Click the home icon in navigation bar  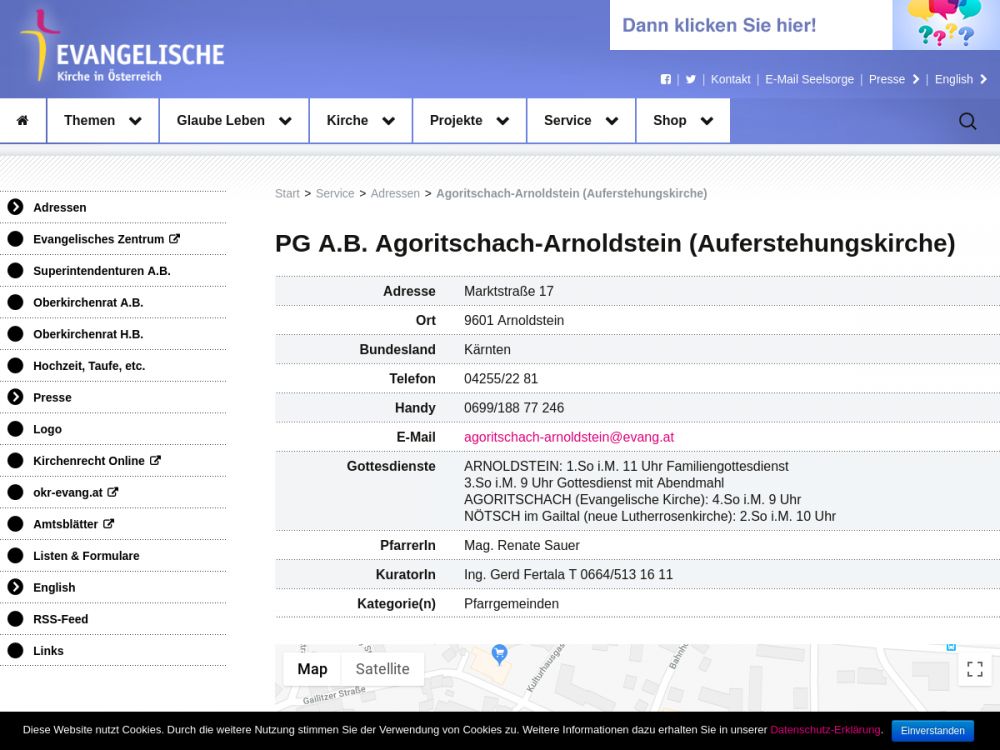[x=23, y=121]
